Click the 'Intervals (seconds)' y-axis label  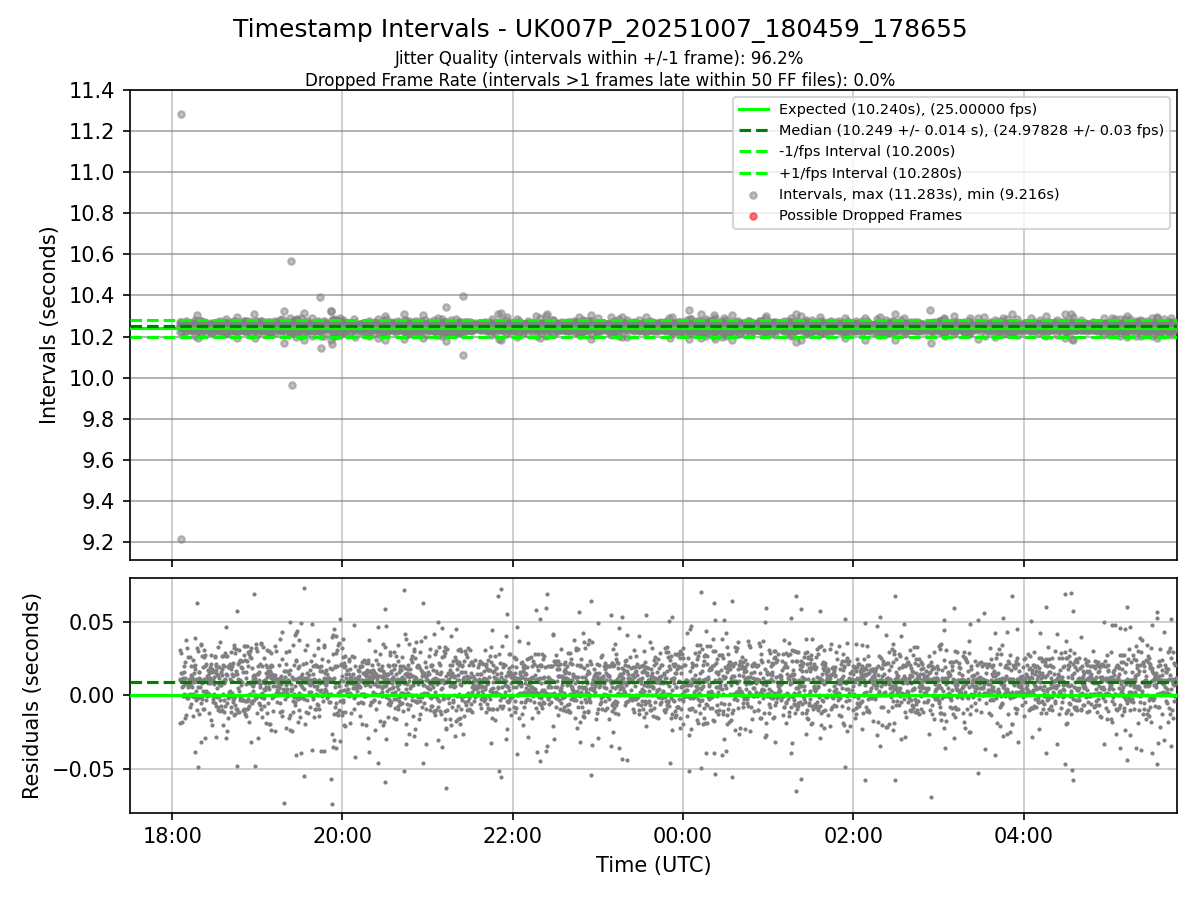pos(49,325)
